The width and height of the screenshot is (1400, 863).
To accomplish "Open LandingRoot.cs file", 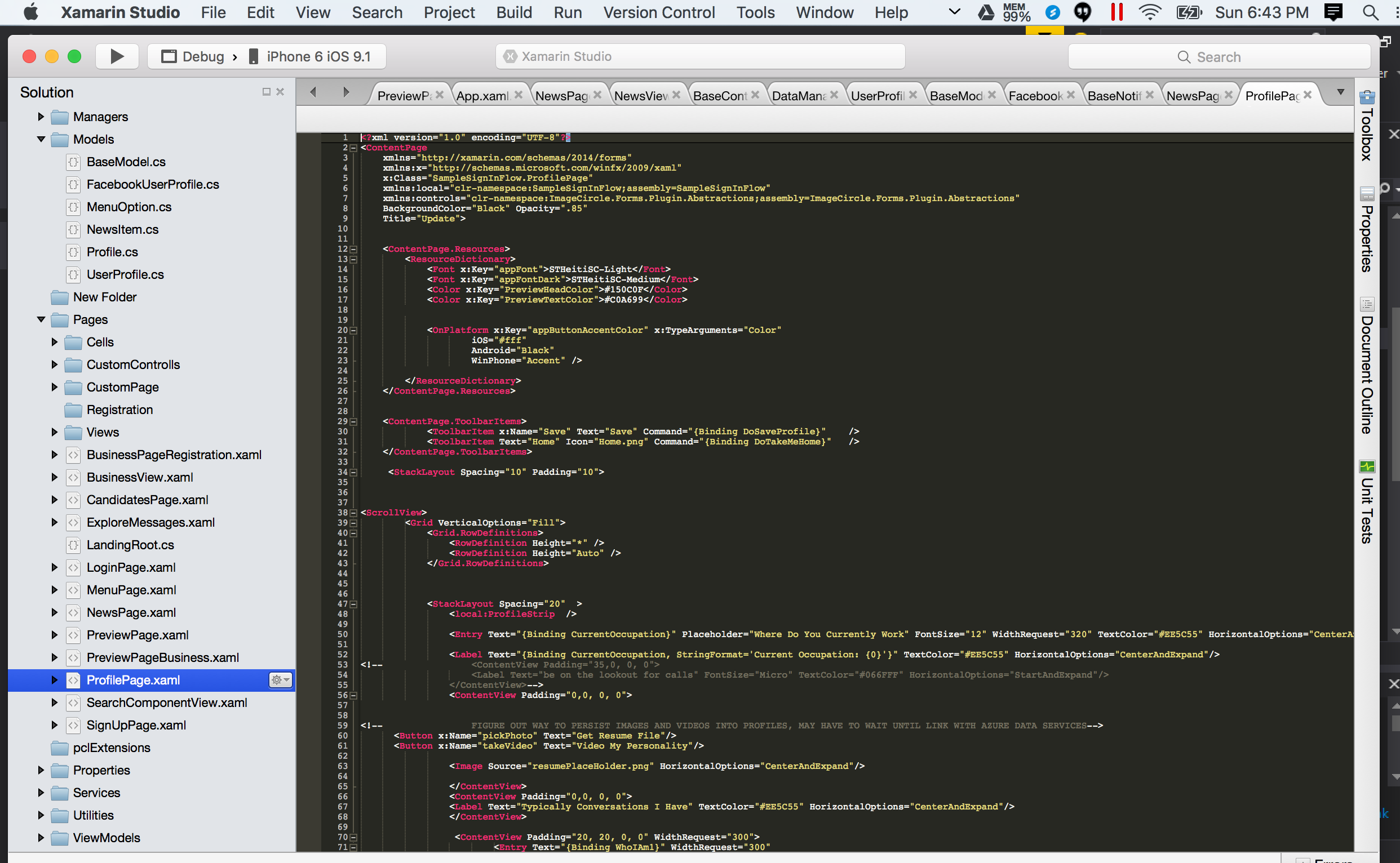I will 130,545.
